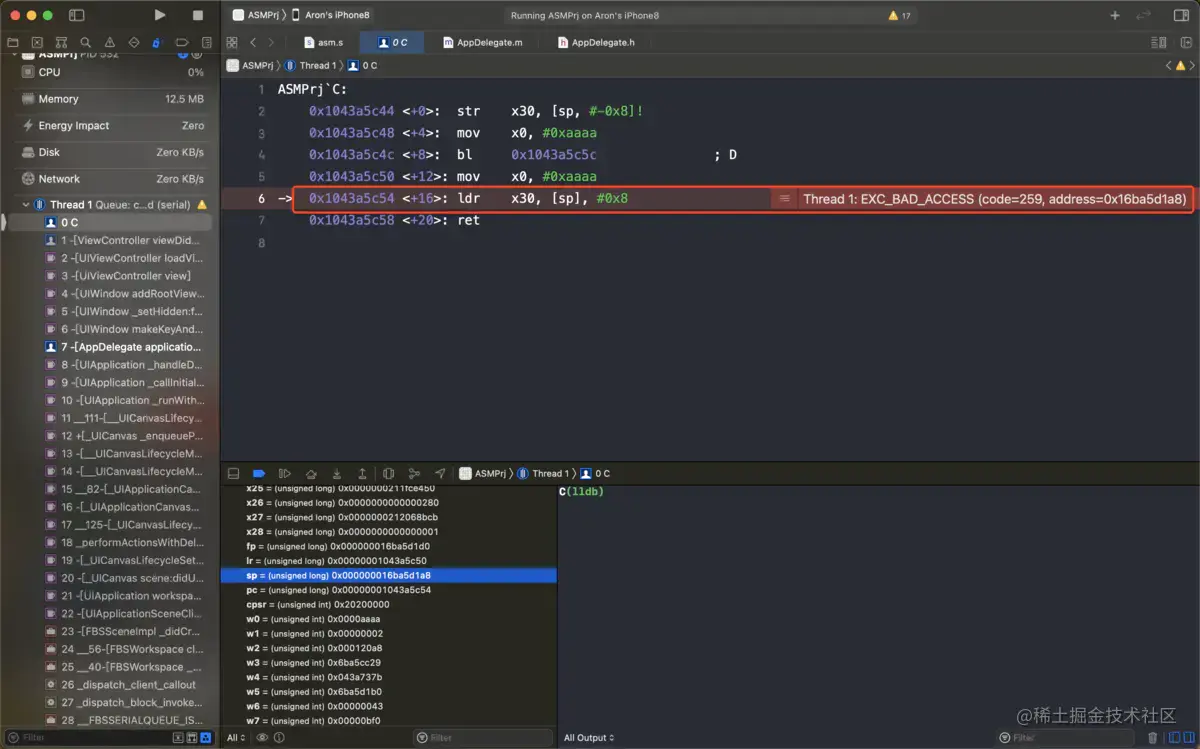Click the related items grid icon

click(x=232, y=42)
